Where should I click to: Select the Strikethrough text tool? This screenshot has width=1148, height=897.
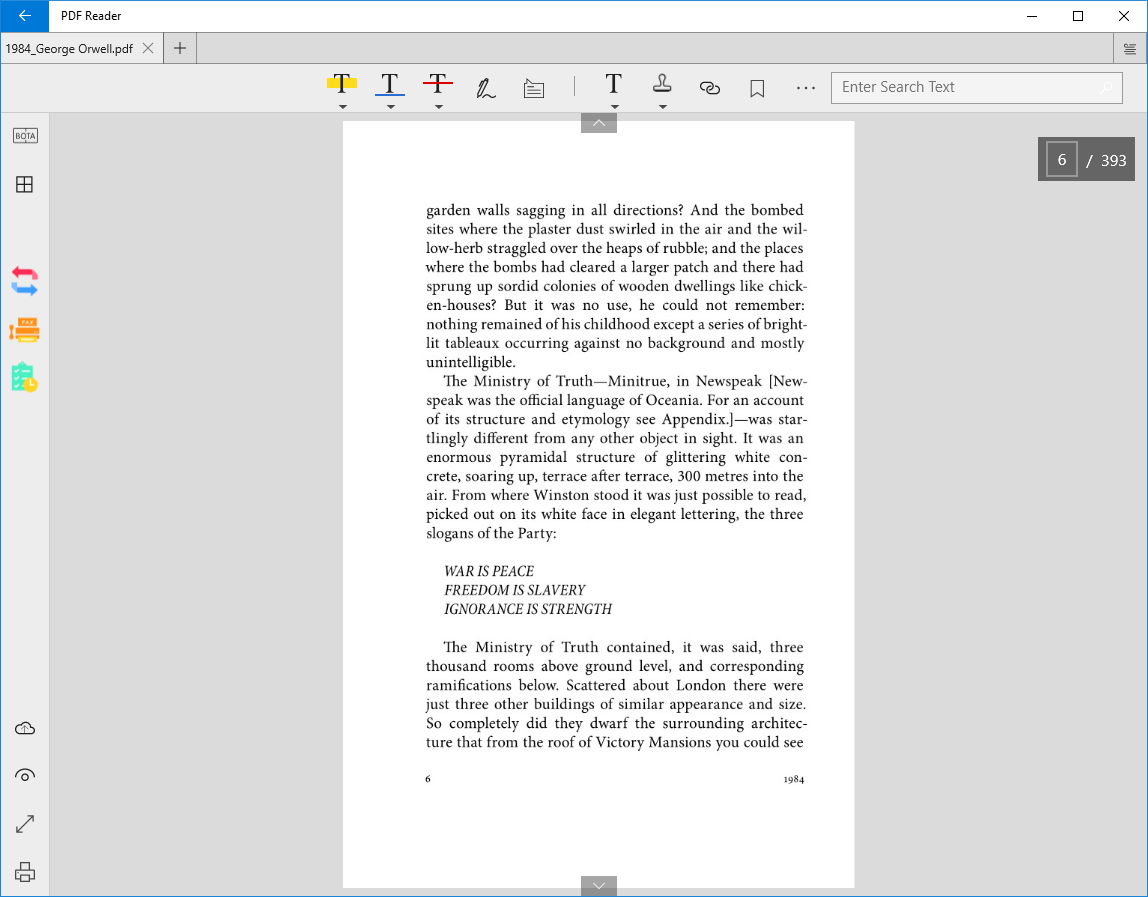point(438,84)
